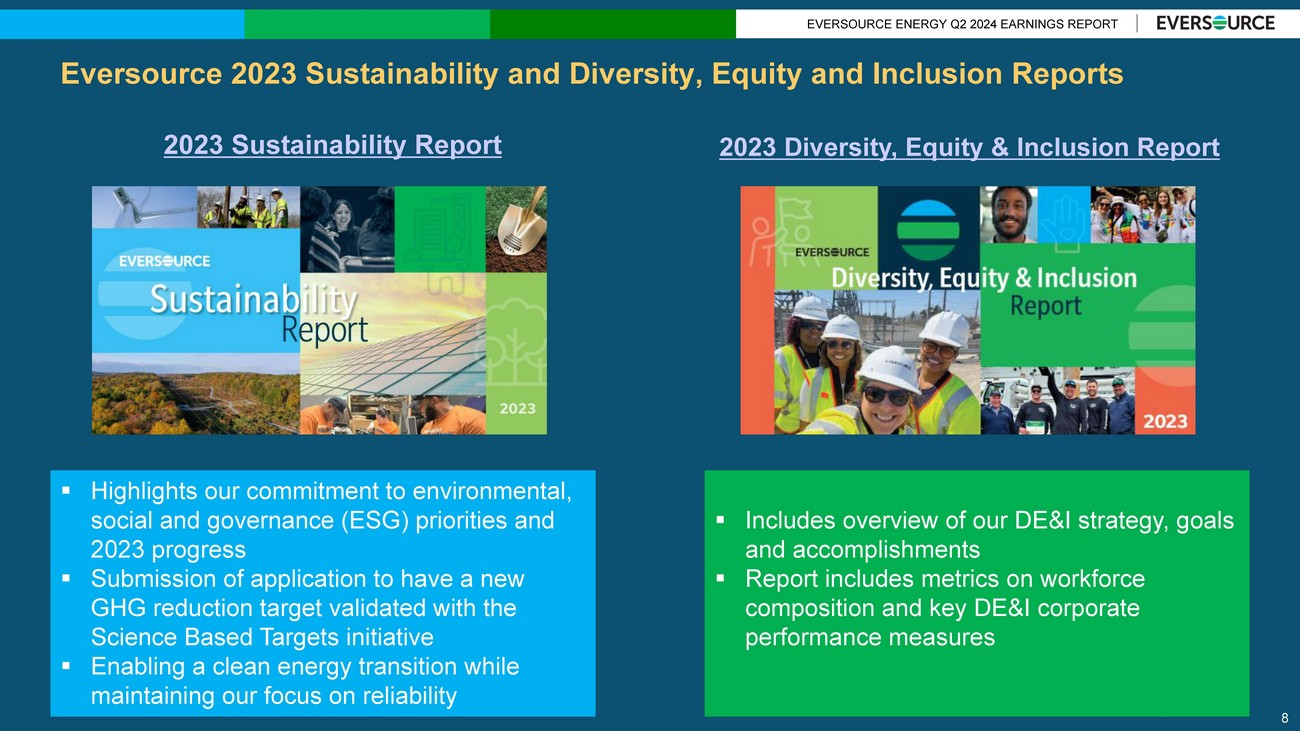Open the 2023 Diversity, Equity & Inclusion Report link
The width and height of the screenshot is (1300, 731).
pos(968,148)
